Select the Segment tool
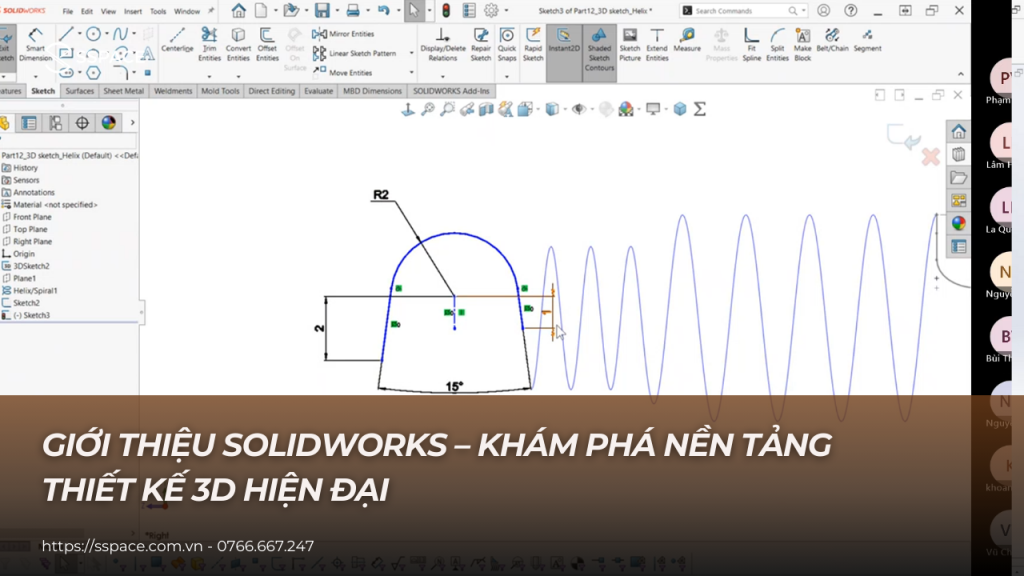1024x576 pixels. (x=867, y=40)
